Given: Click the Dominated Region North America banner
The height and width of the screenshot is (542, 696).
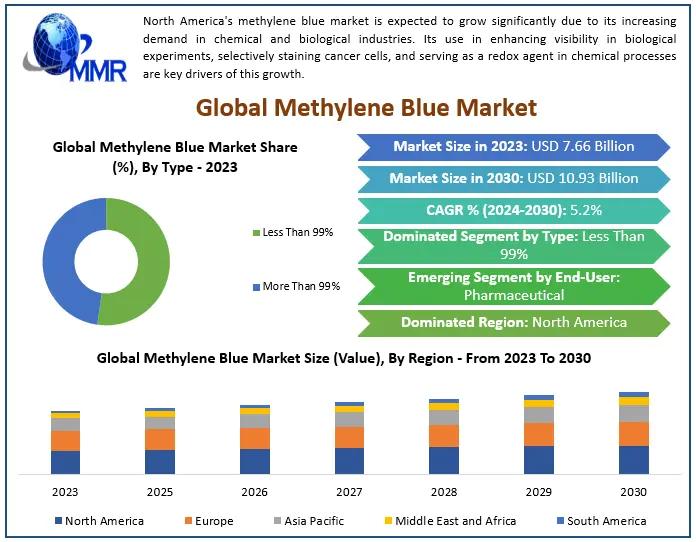Looking at the screenshot, I should click(514, 323).
